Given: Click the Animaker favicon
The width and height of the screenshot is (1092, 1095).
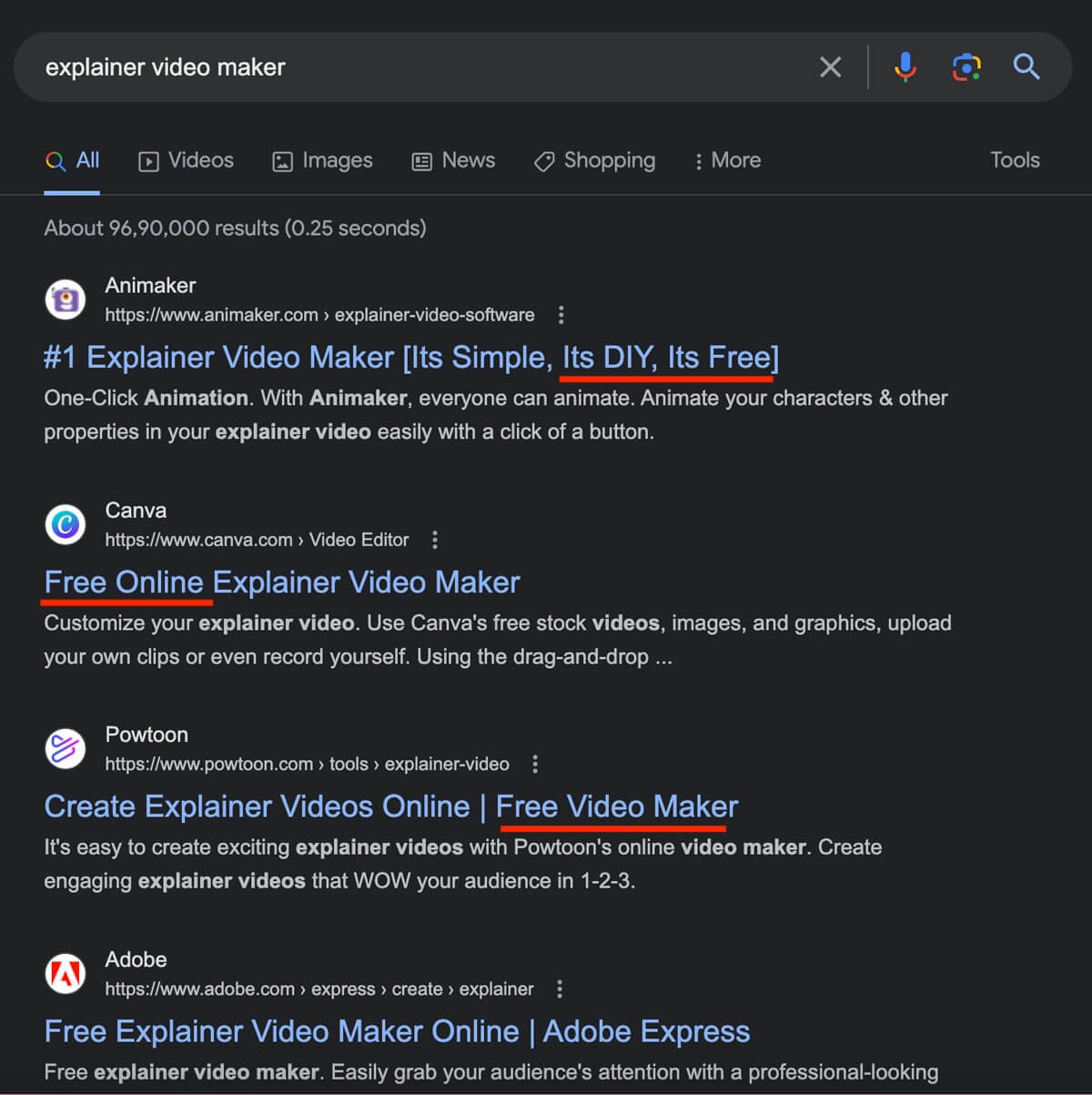Looking at the screenshot, I should 66,299.
